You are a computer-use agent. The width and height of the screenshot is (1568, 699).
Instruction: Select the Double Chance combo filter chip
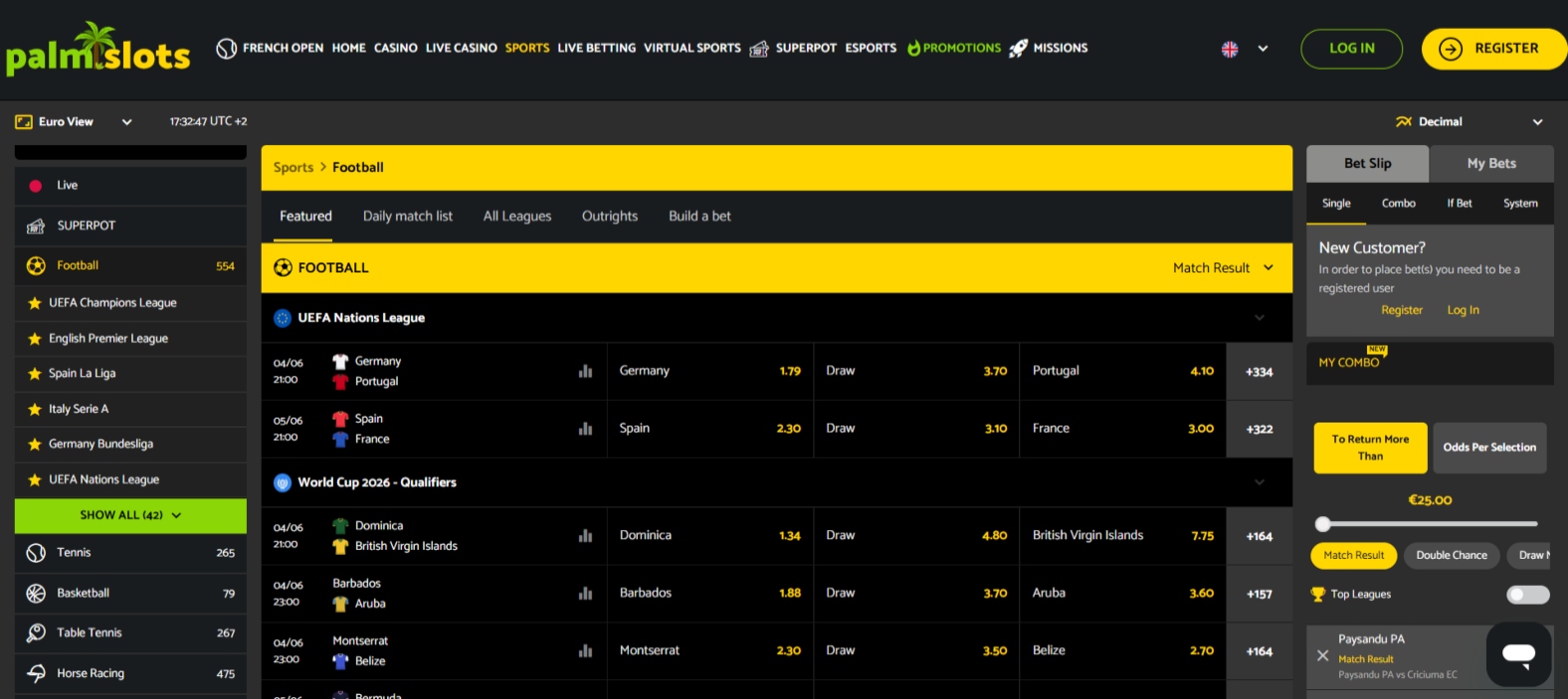[x=1452, y=556]
